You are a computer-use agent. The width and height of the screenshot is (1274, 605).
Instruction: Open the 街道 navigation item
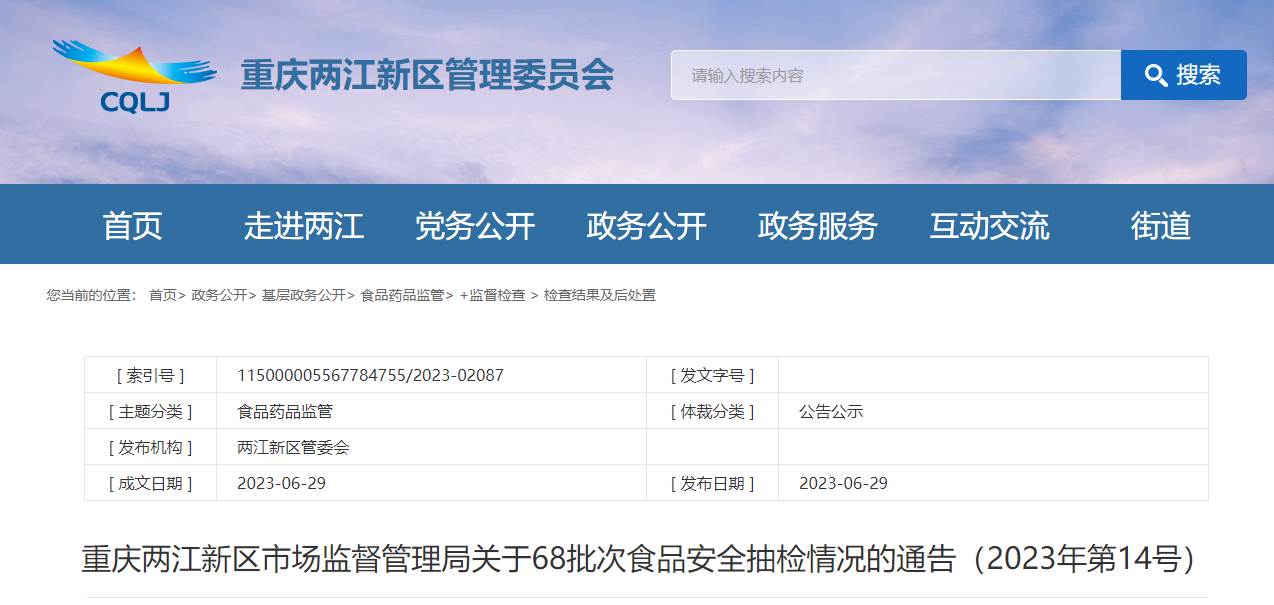tap(1160, 226)
